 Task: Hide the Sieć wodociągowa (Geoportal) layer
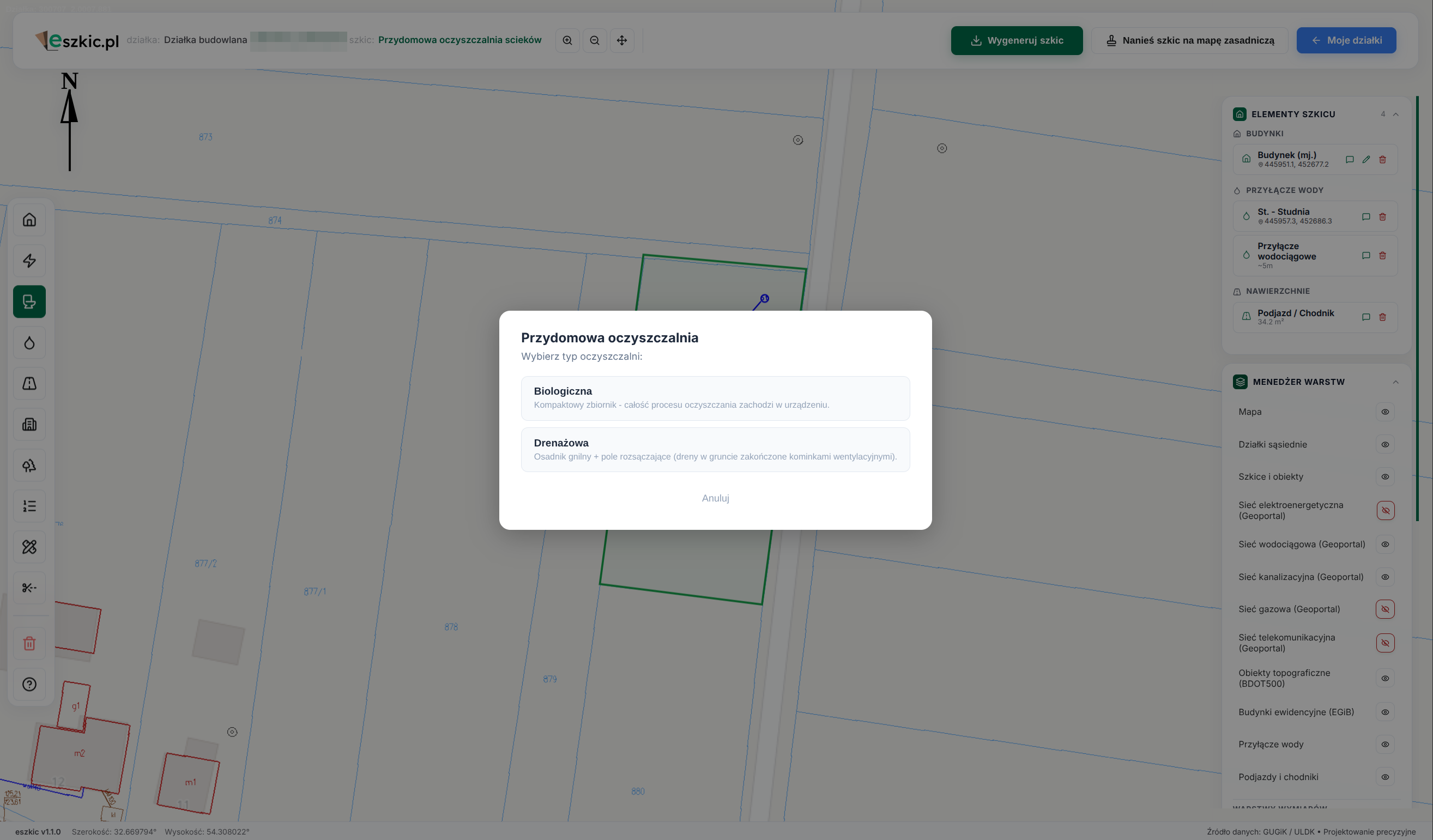coord(1385,544)
